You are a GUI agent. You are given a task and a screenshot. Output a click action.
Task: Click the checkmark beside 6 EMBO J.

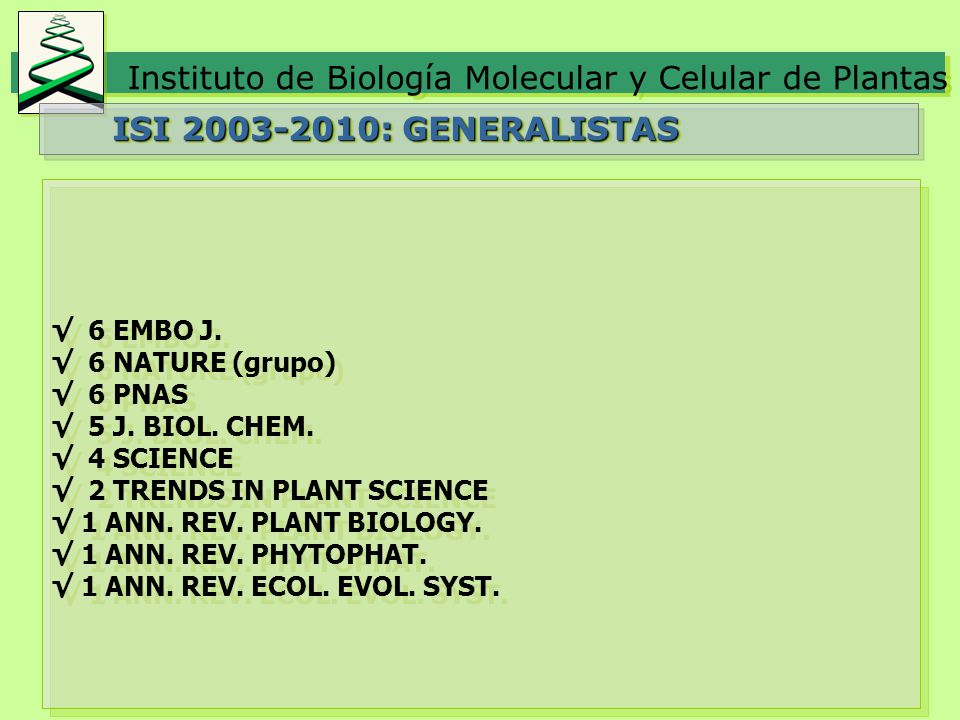tap(63, 329)
